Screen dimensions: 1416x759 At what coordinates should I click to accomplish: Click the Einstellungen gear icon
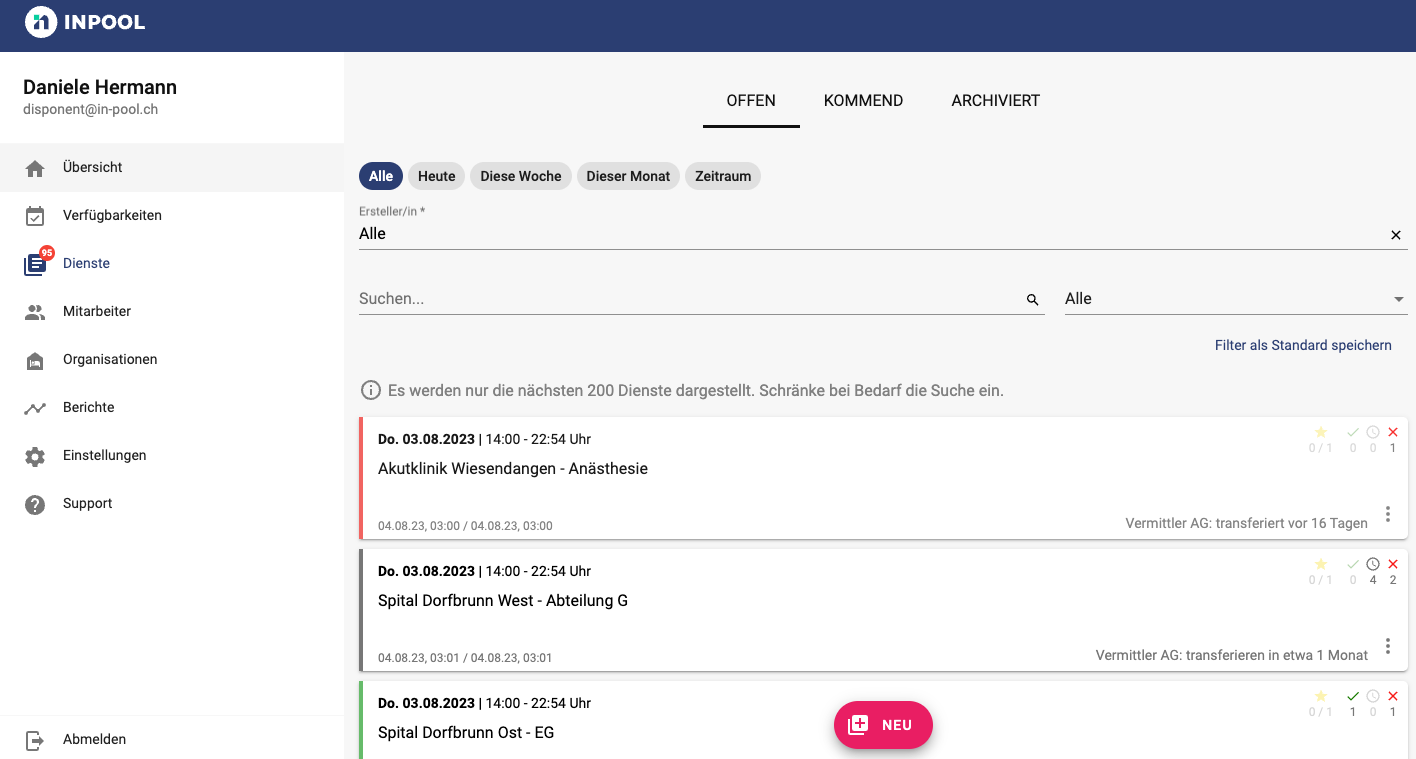point(35,456)
